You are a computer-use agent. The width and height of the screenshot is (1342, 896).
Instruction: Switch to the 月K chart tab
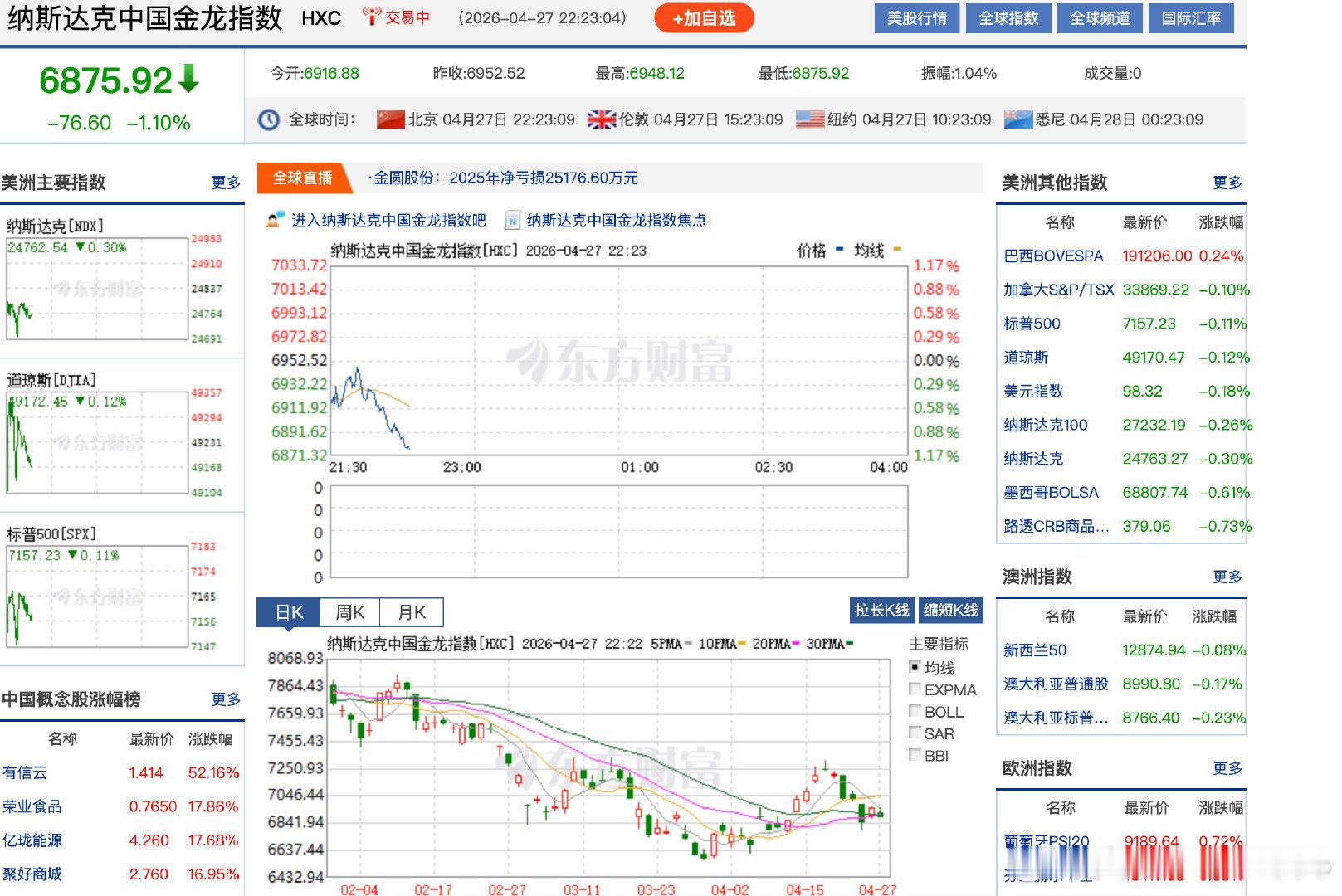pyautogui.click(x=412, y=612)
